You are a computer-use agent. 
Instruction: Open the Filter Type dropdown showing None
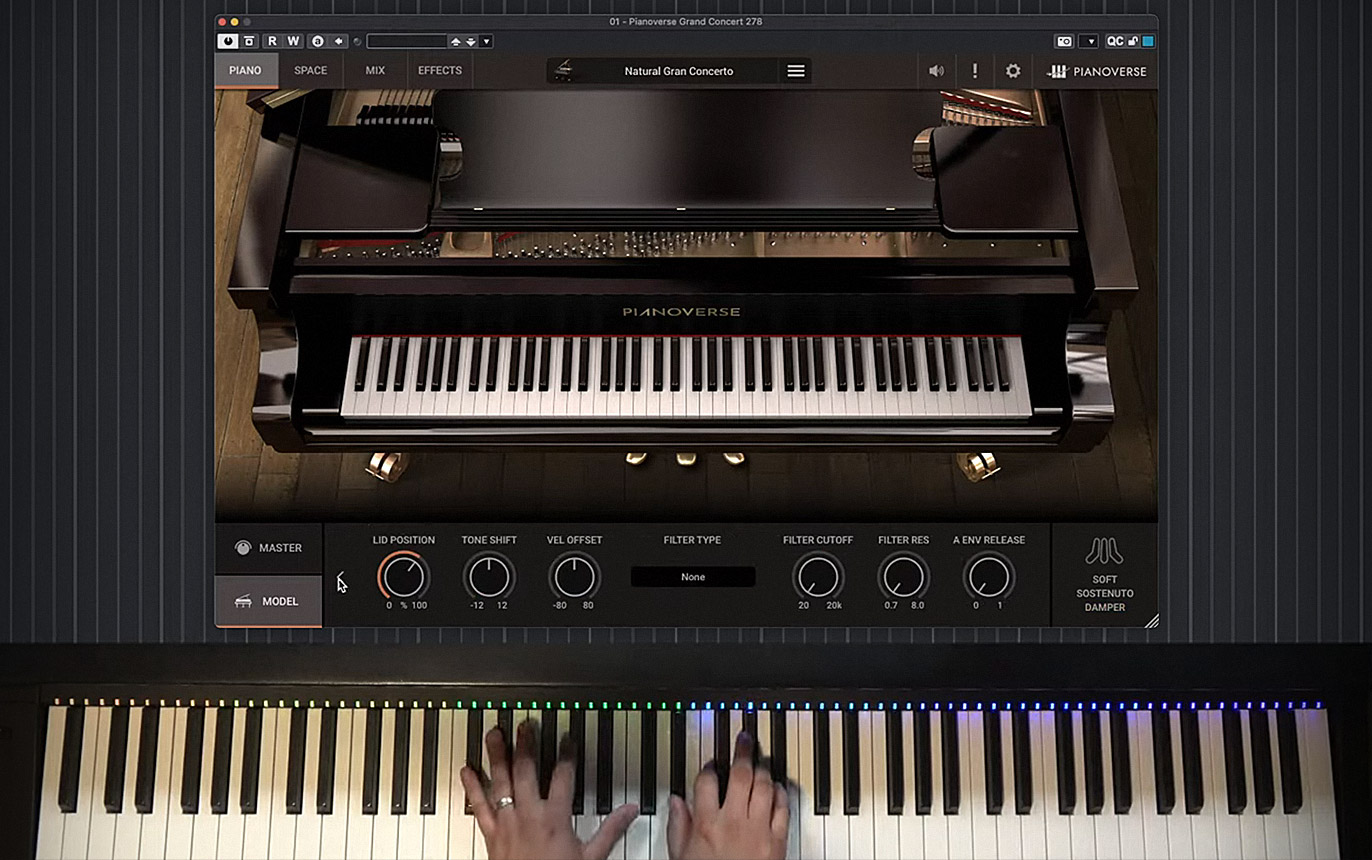click(693, 577)
